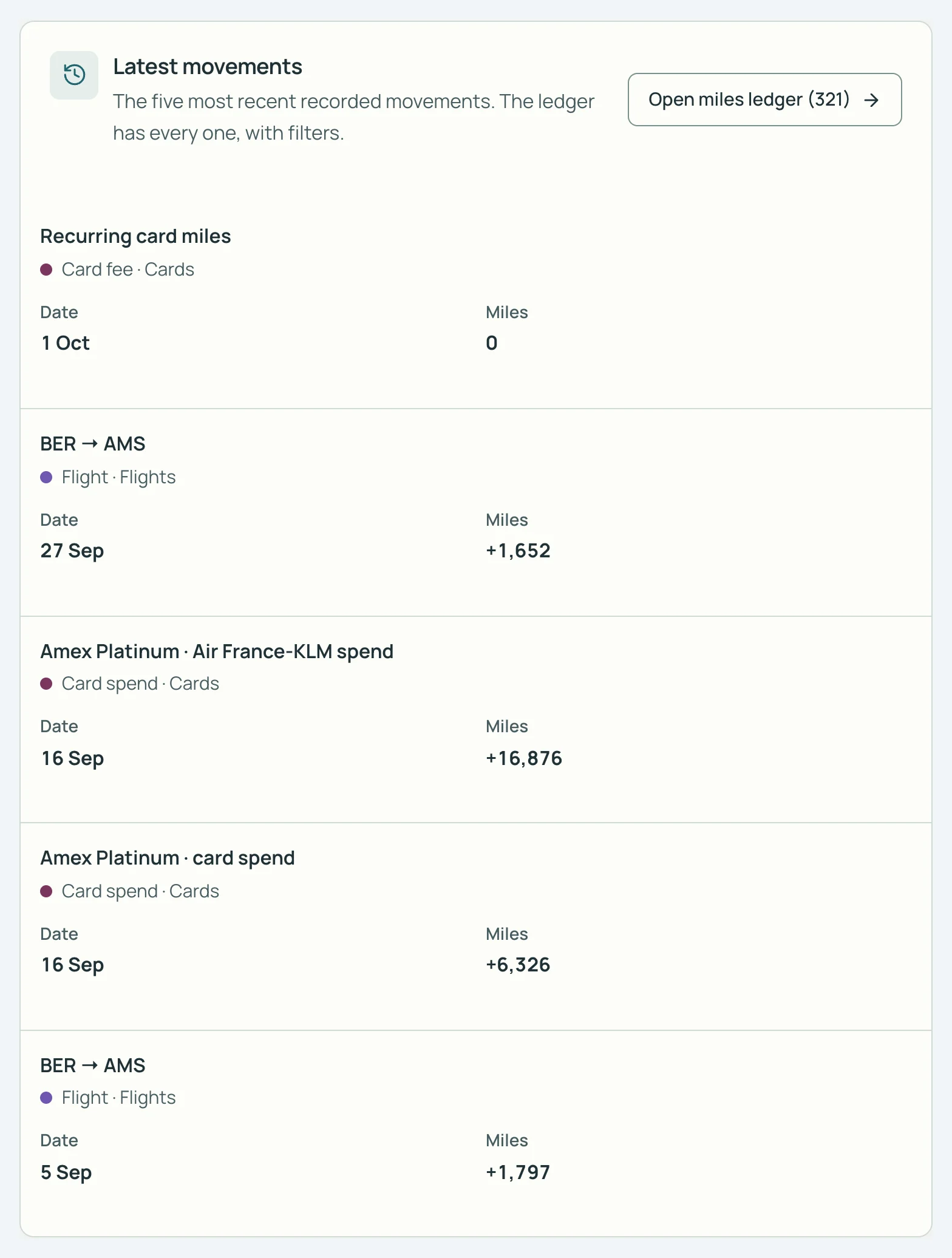Open the miles ledger (321)

(x=764, y=100)
